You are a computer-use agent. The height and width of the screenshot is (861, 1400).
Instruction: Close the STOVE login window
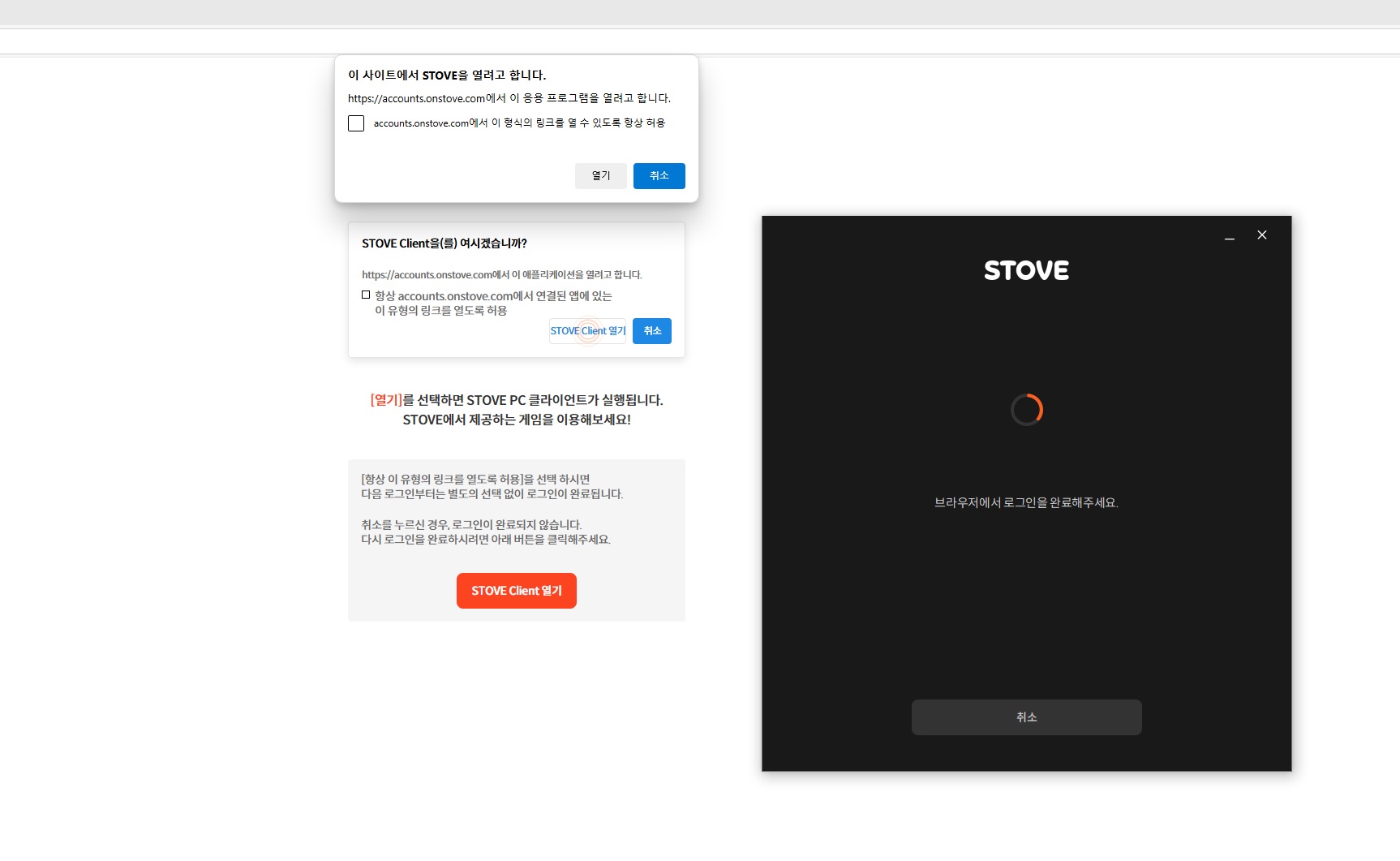click(x=1262, y=235)
